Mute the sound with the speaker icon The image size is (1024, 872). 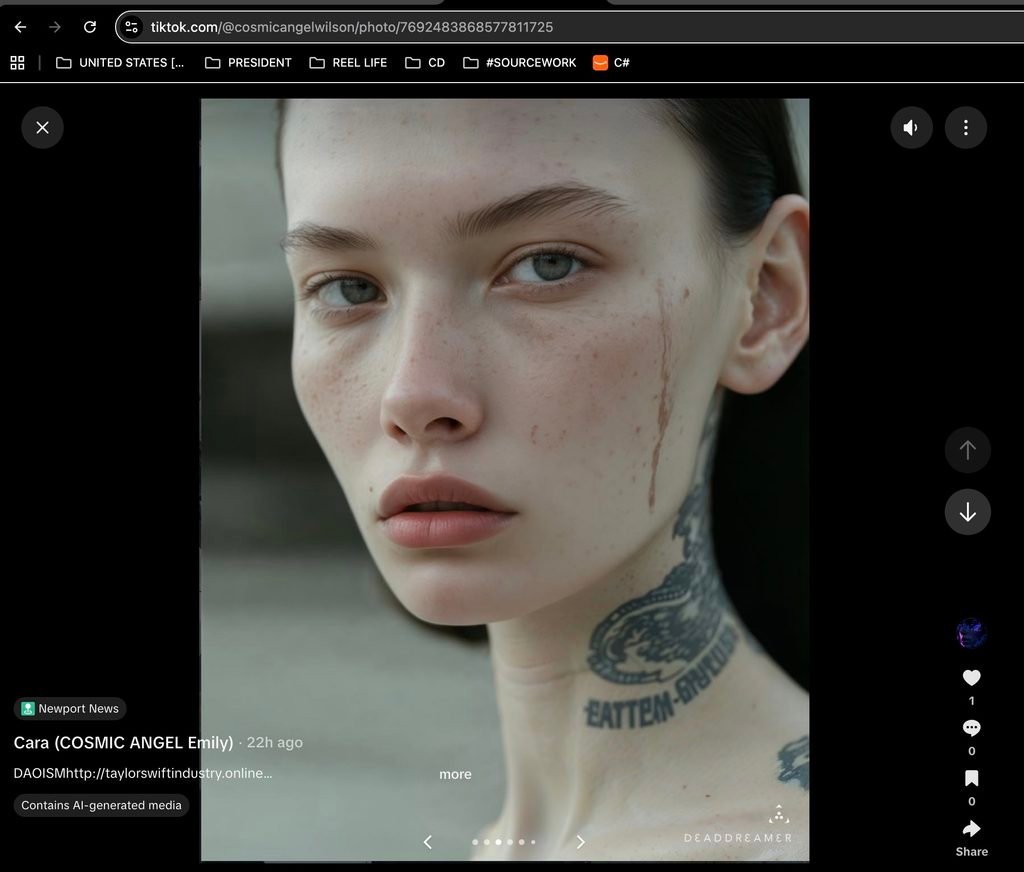911,127
